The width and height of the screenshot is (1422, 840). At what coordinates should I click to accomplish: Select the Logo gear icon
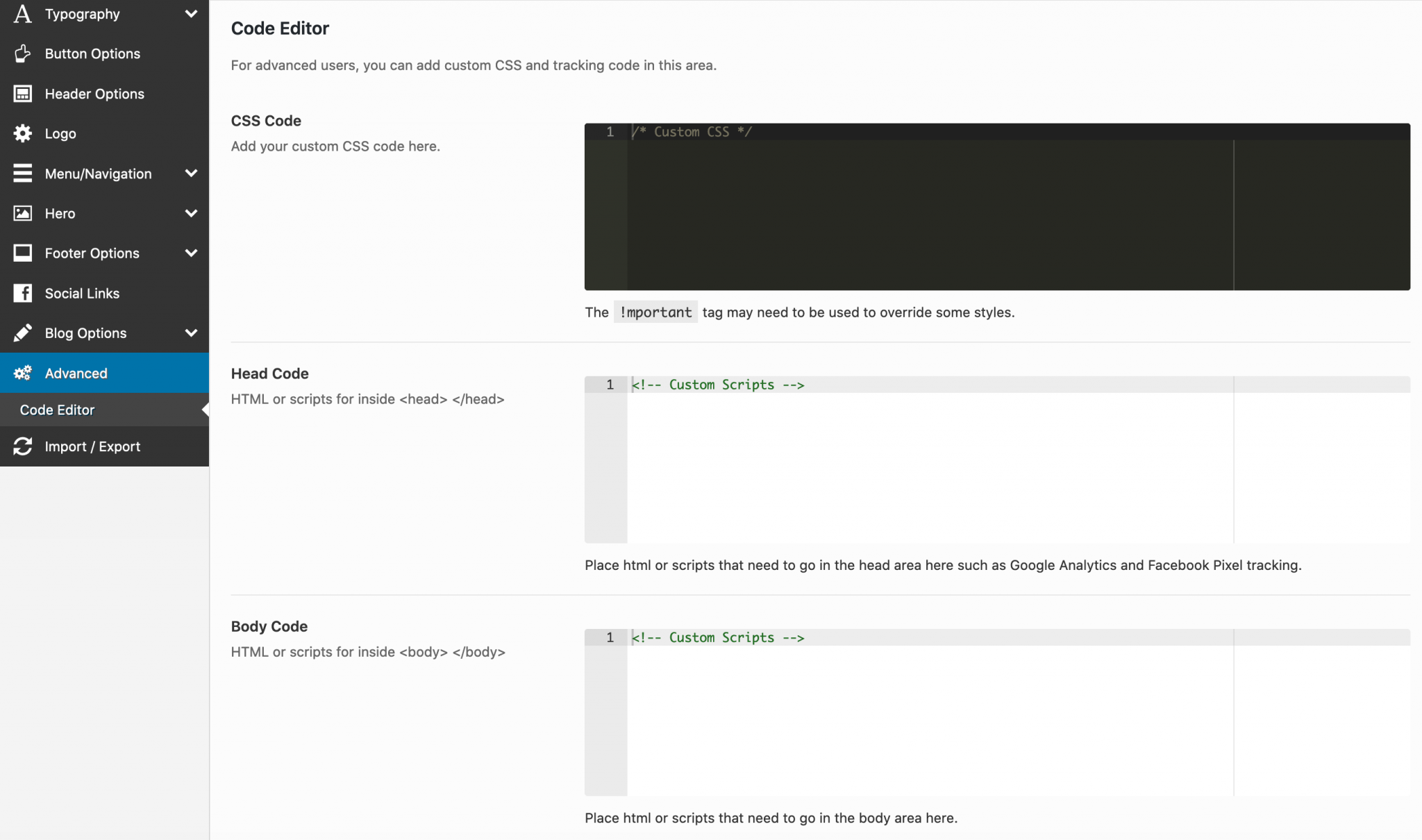22,133
